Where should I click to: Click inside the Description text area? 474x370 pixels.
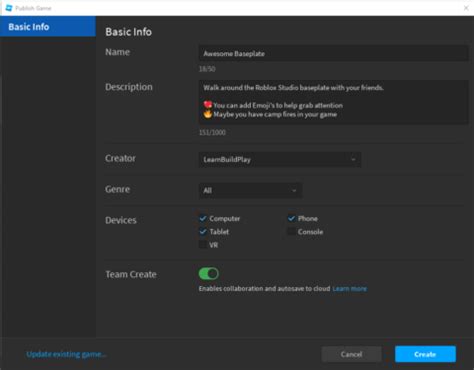coord(333,102)
